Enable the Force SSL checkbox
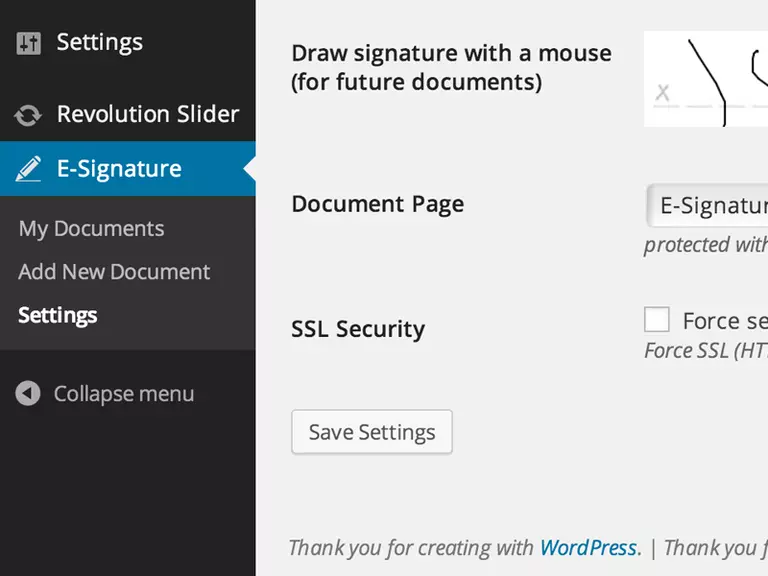Screen dimensions: 768x576 (x=657, y=320)
